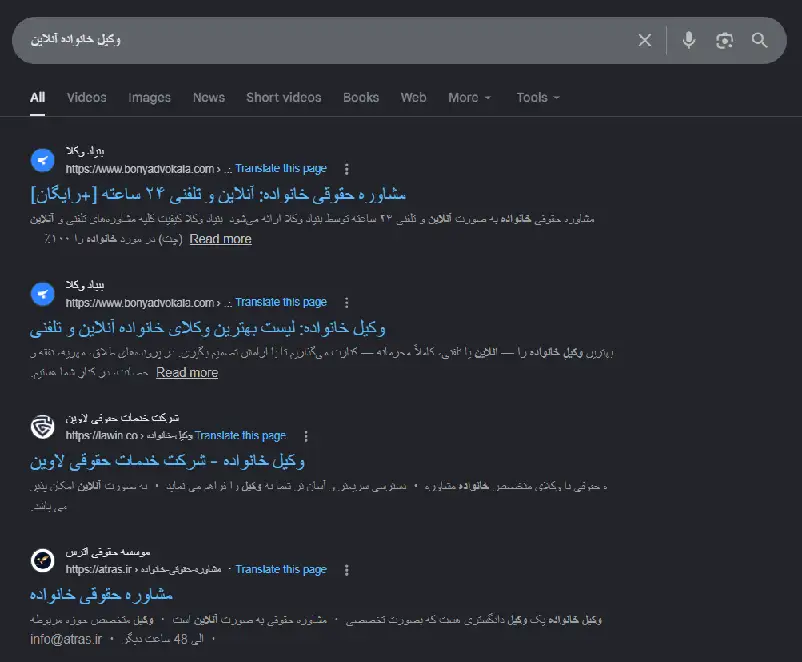802x662 pixels.
Task: Click the lawin.co shield favicon
Action: coord(42,427)
